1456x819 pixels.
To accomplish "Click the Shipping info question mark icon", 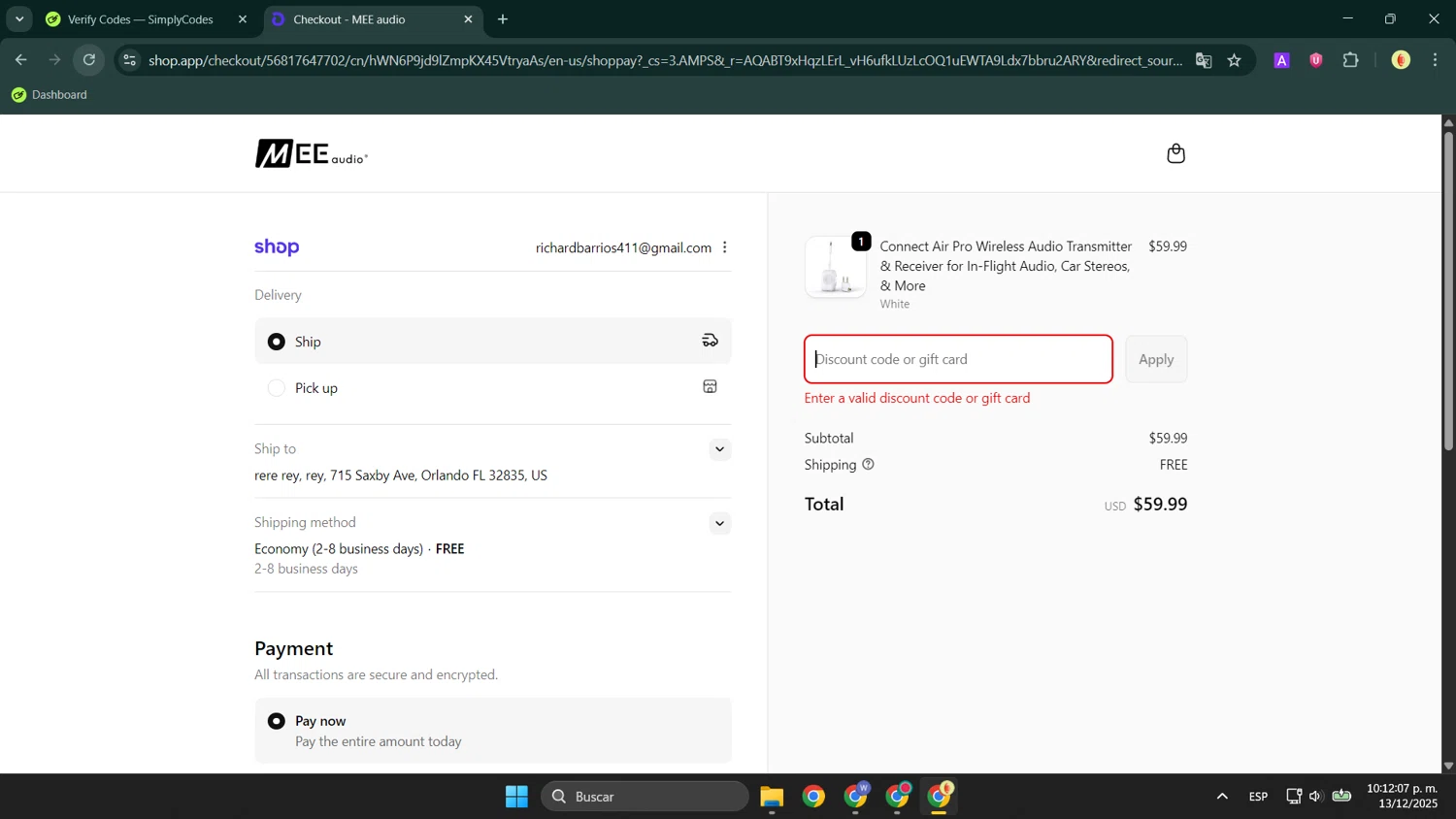I will point(868,465).
